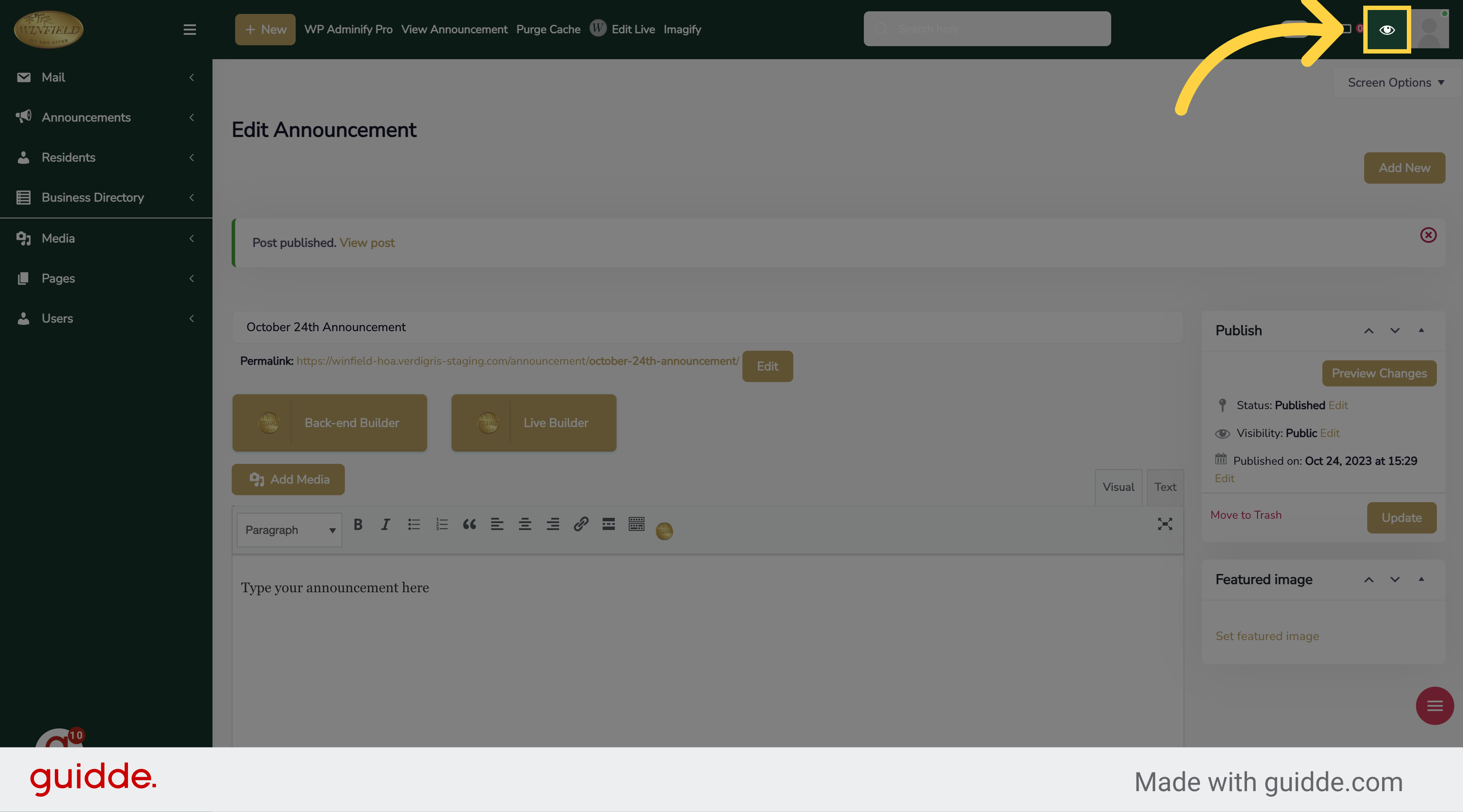Click the Bold formatting icon
This screenshot has height=812, width=1463.
coord(358,524)
